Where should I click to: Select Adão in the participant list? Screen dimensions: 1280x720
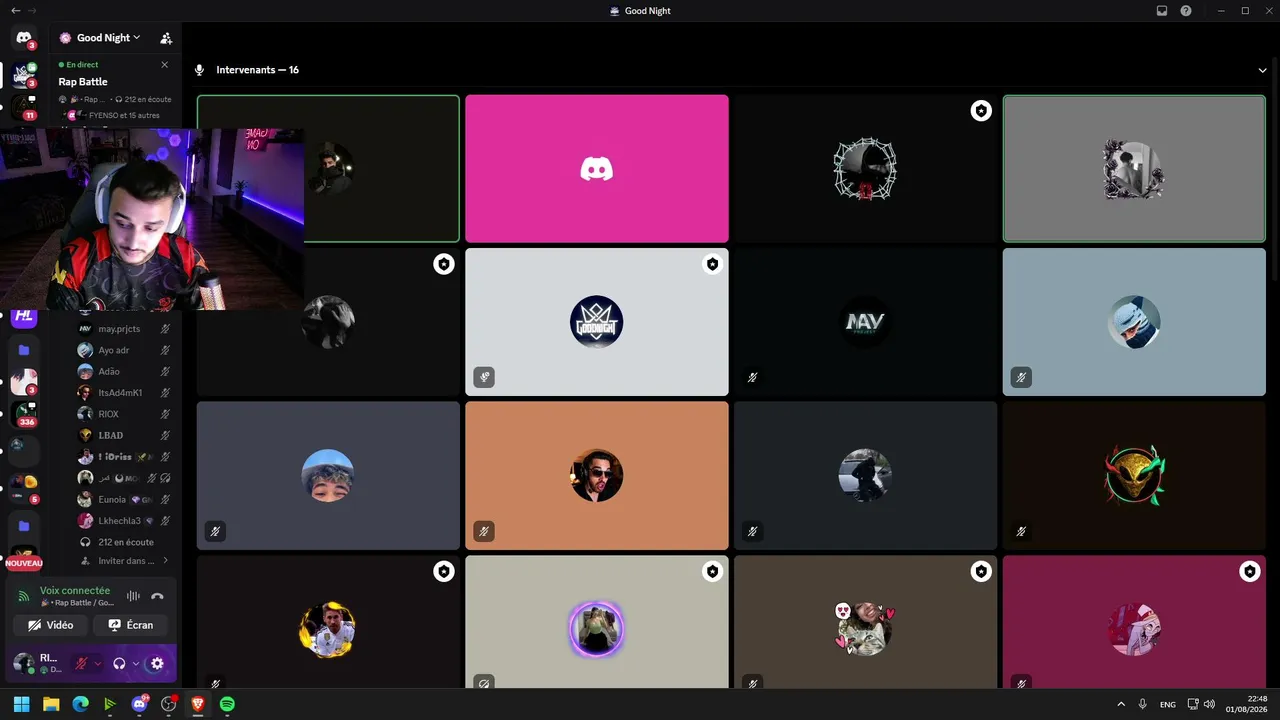pyautogui.click(x=124, y=372)
